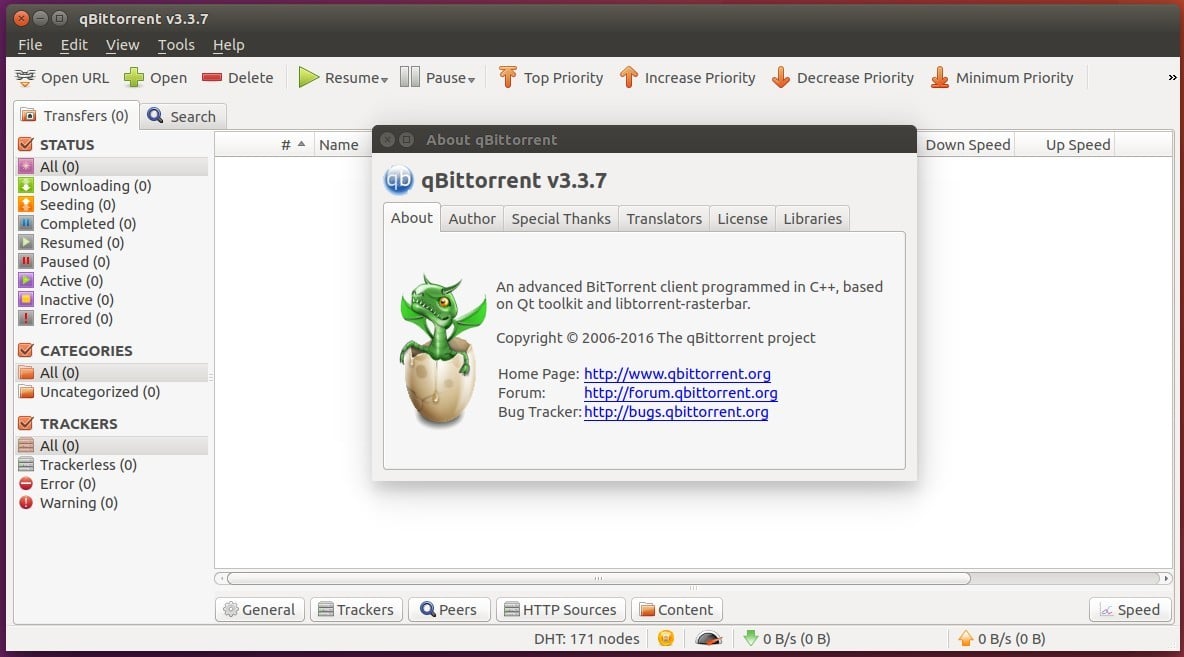Click the qBittorrent logo in About dialog
Viewport: 1184px width, 657px height.
click(x=399, y=180)
